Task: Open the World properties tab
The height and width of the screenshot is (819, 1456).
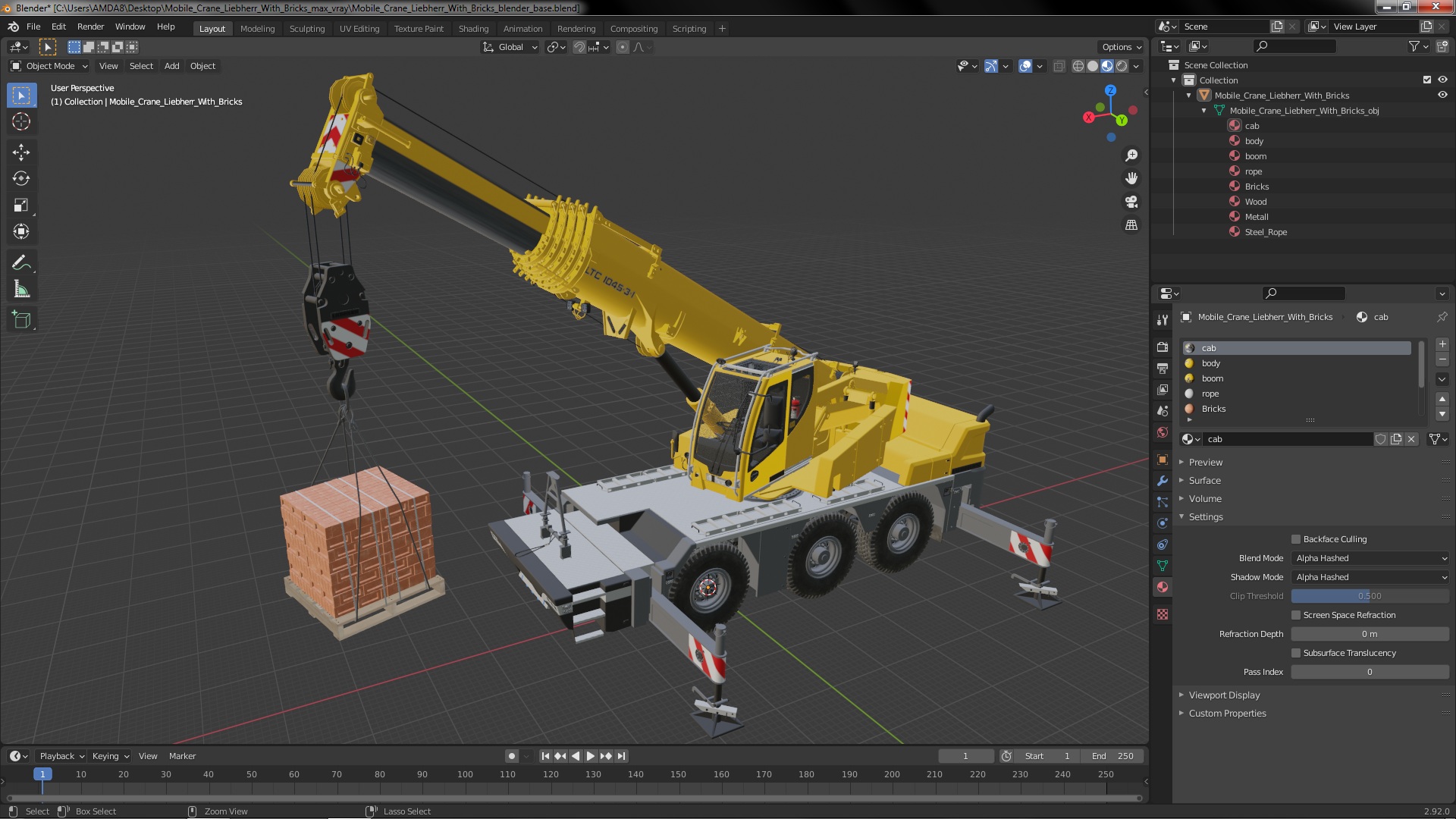Action: [x=1162, y=432]
